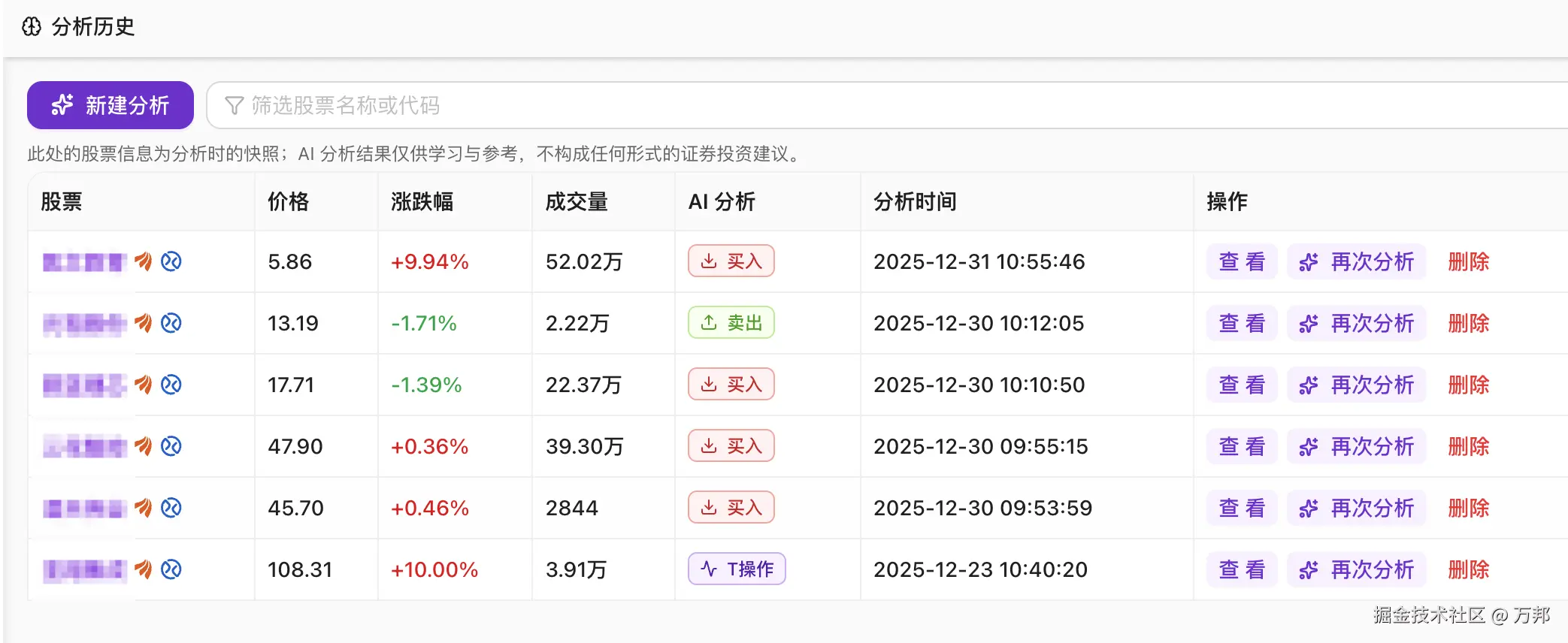The image size is (1568, 643).
Task: Click the orange icon in the 108.31 price row
Action: (x=143, y=569)
